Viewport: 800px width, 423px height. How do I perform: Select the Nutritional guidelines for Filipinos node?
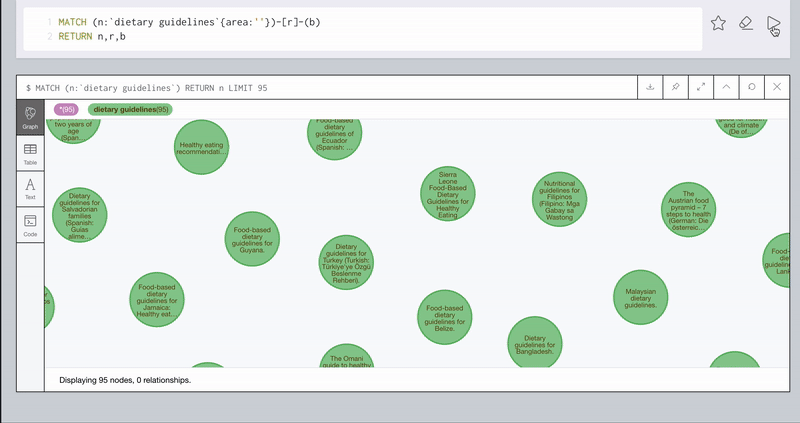pyautogui.click(x=560, y=200)
